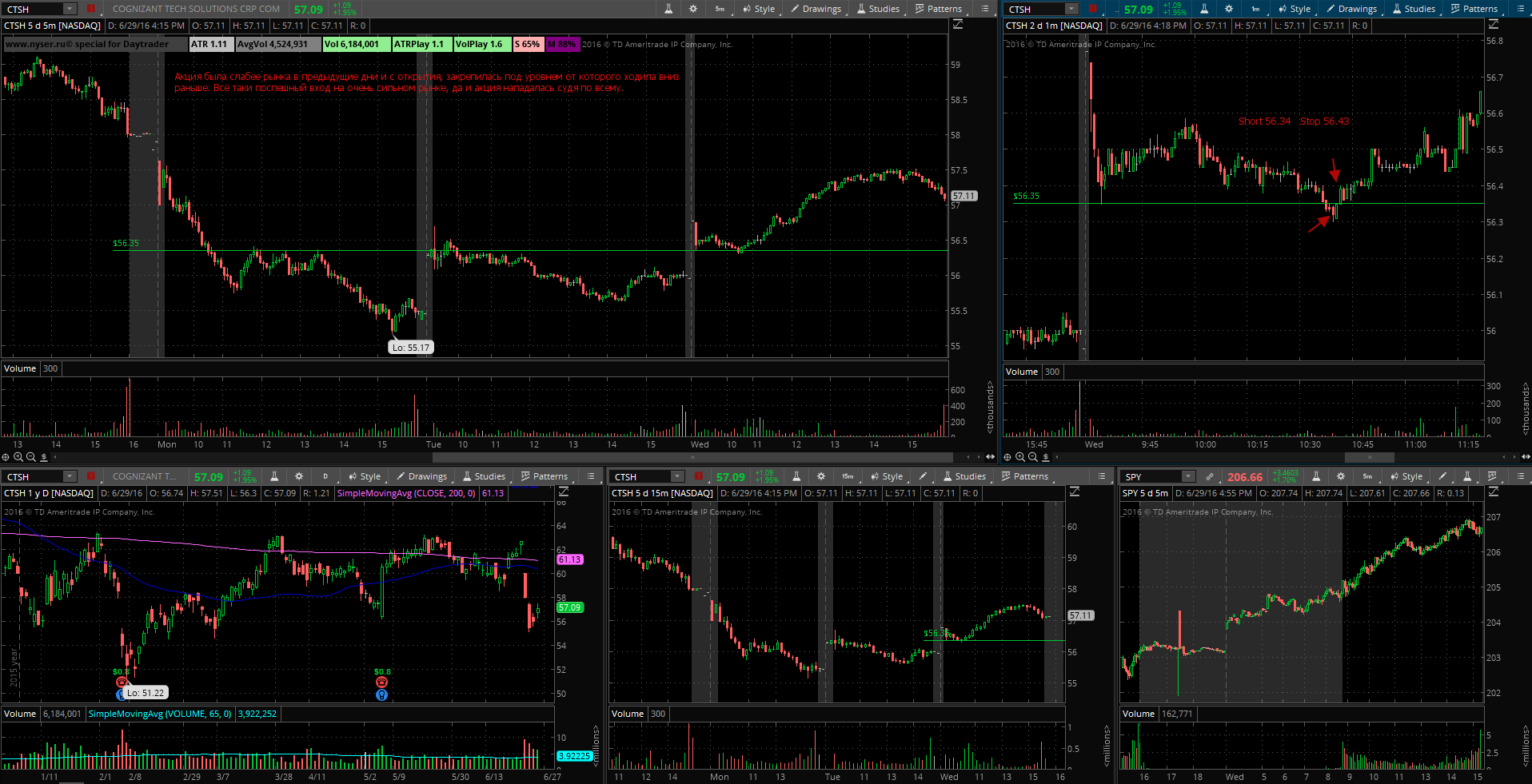Click Patterns button in 1m CTSH chart
1532x784 pixels.
[1474, 9]
